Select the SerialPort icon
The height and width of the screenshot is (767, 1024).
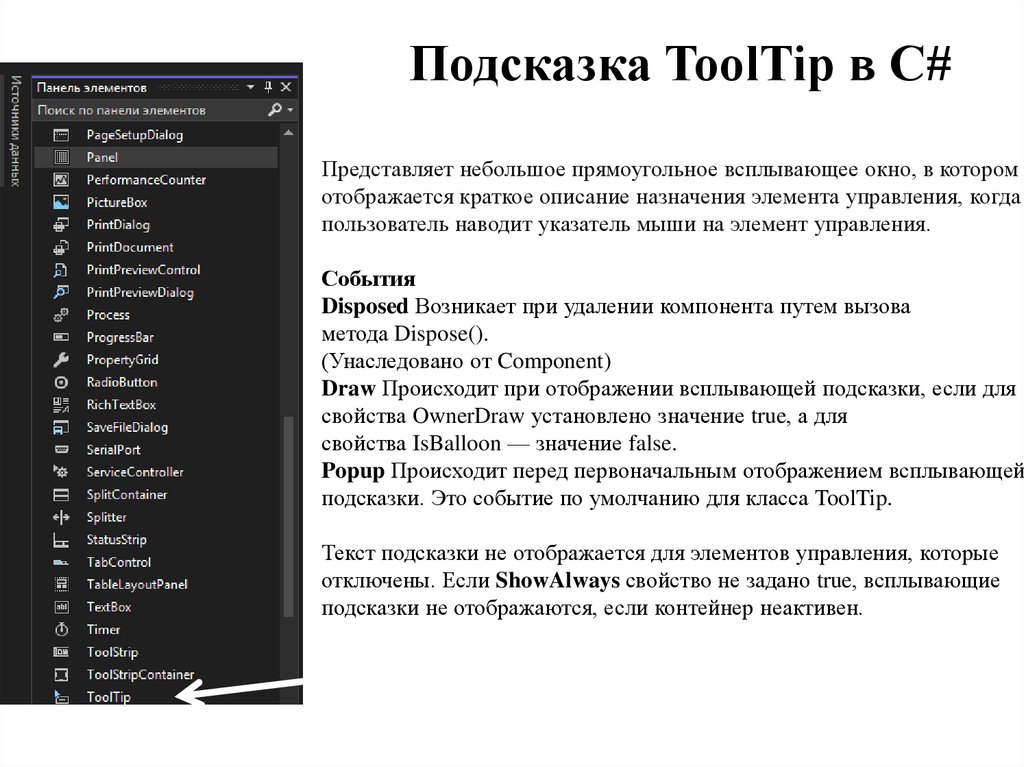tap(61, 449)
